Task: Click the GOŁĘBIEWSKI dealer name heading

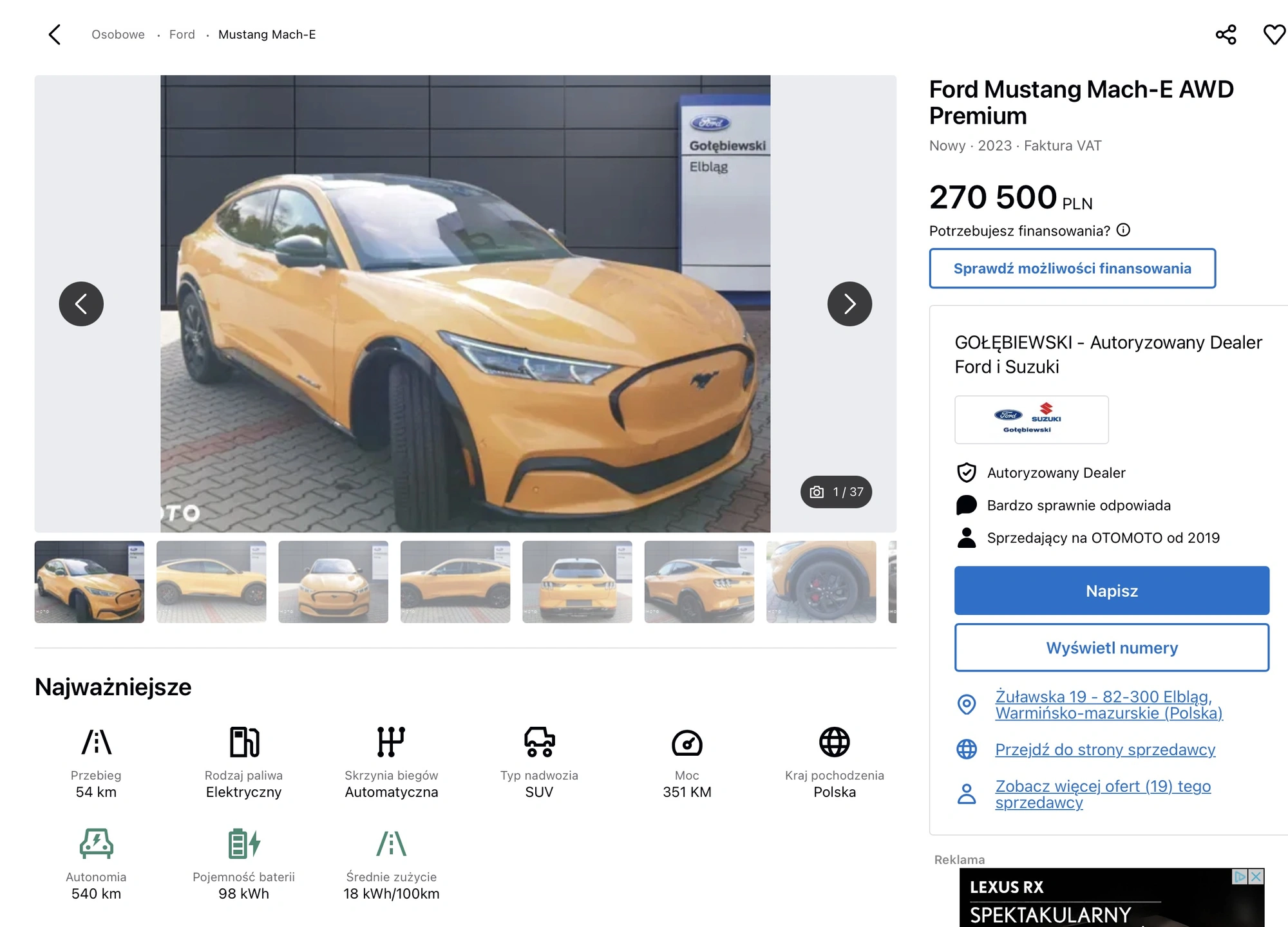Action: point(1108,355)
